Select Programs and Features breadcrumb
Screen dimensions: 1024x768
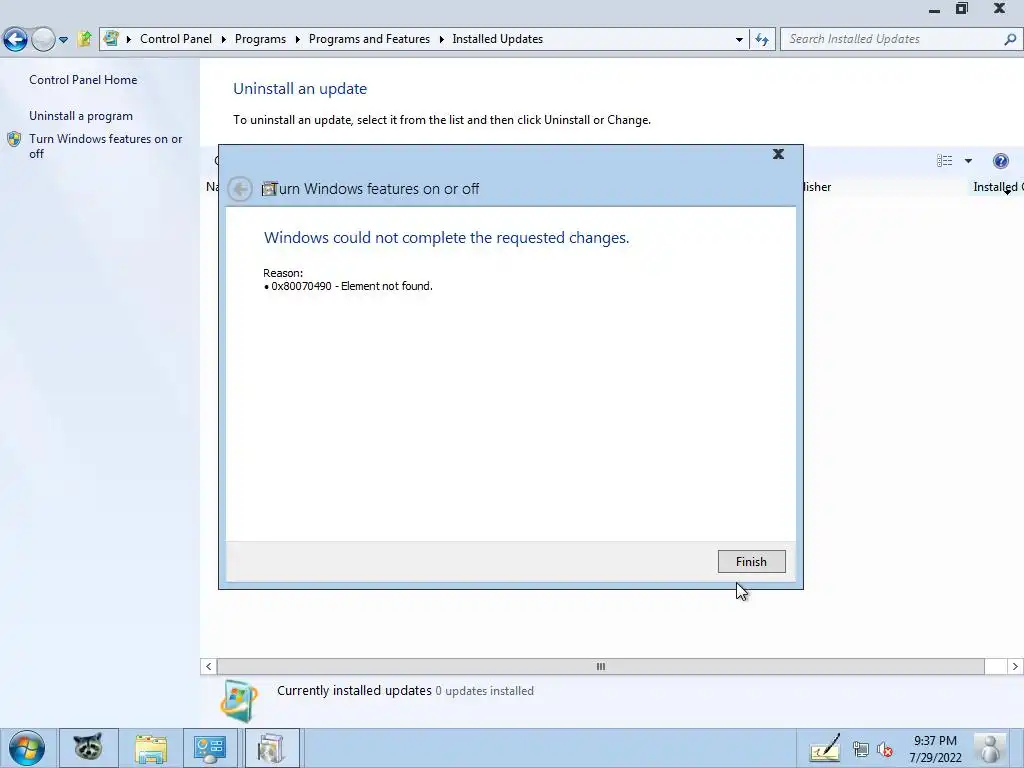point(369,39)
